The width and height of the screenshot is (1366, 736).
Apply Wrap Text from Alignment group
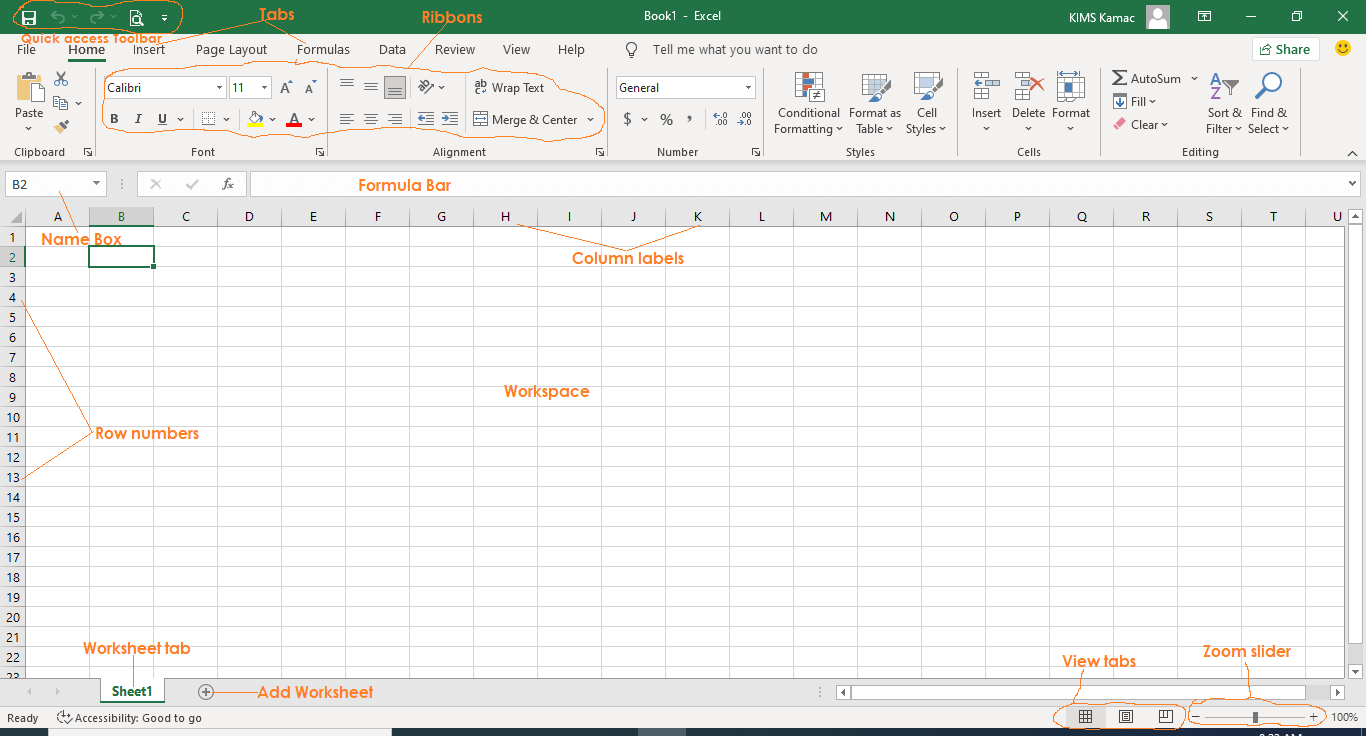click(x=509, y=88)
